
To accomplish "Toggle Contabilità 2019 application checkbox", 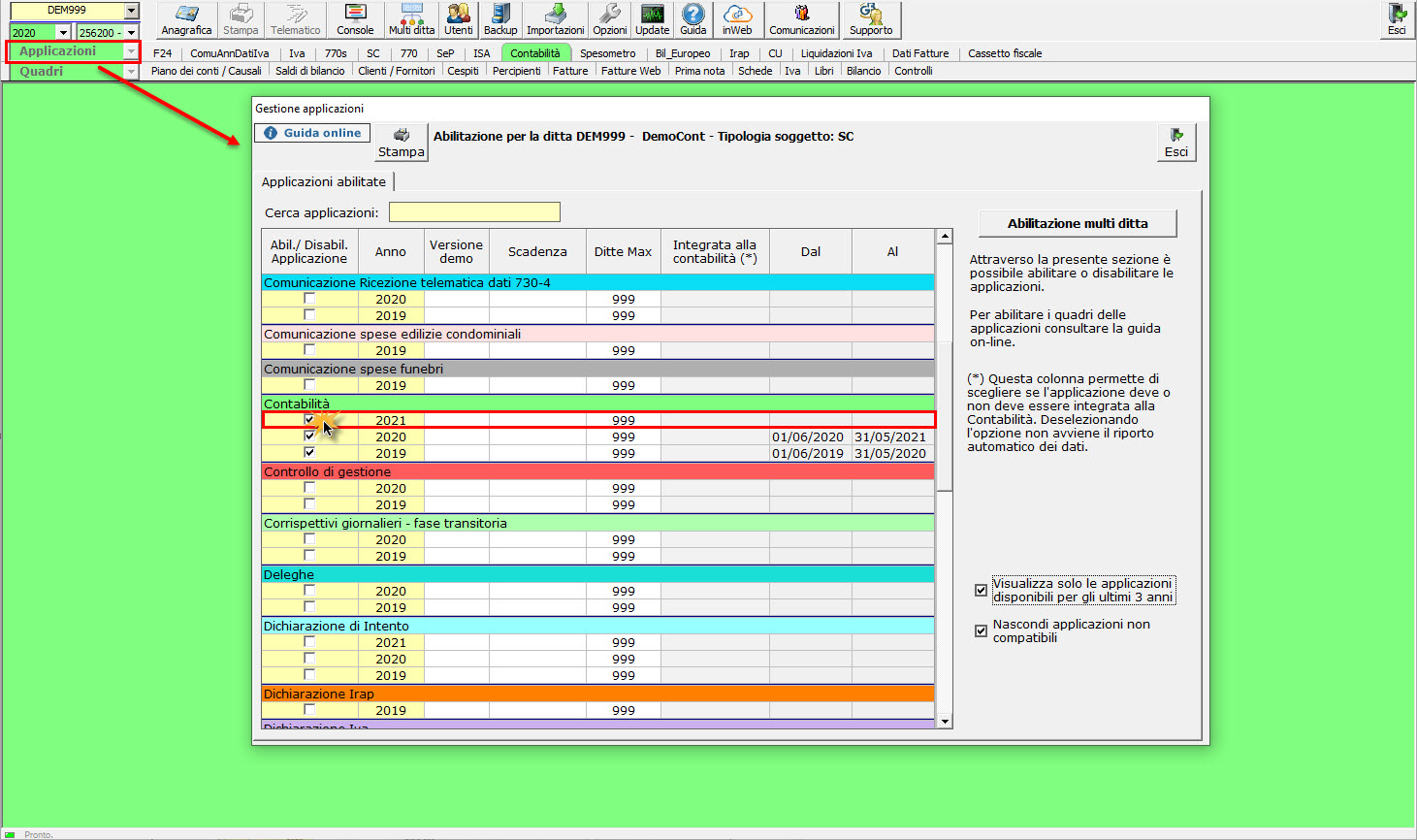I will [x=309, y=453].
